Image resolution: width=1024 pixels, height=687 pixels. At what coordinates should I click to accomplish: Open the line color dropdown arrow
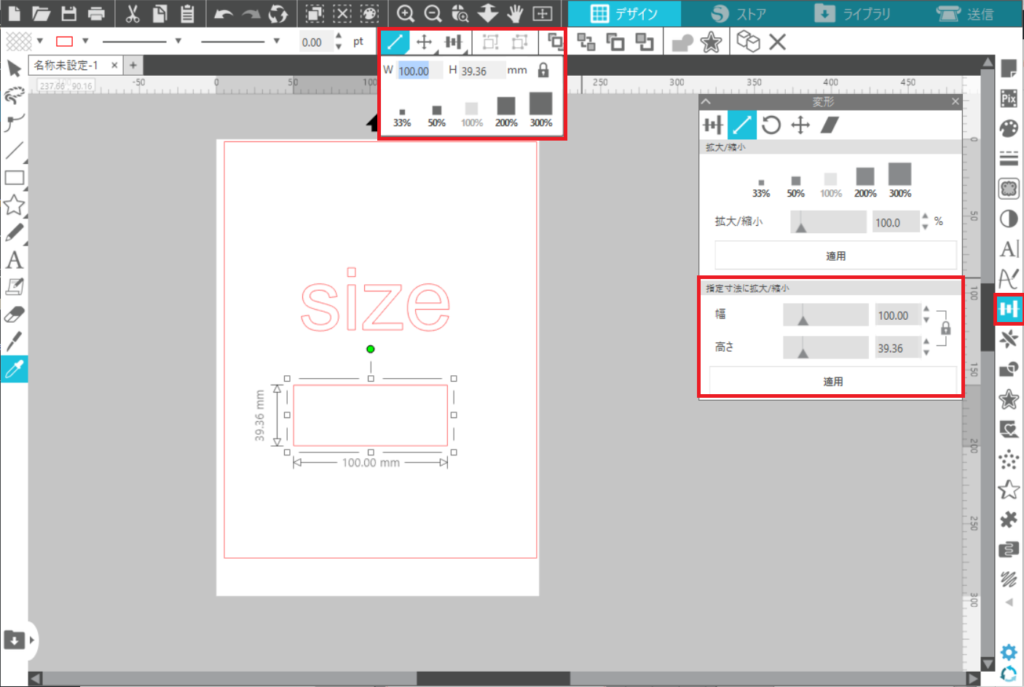coord(85,41)
